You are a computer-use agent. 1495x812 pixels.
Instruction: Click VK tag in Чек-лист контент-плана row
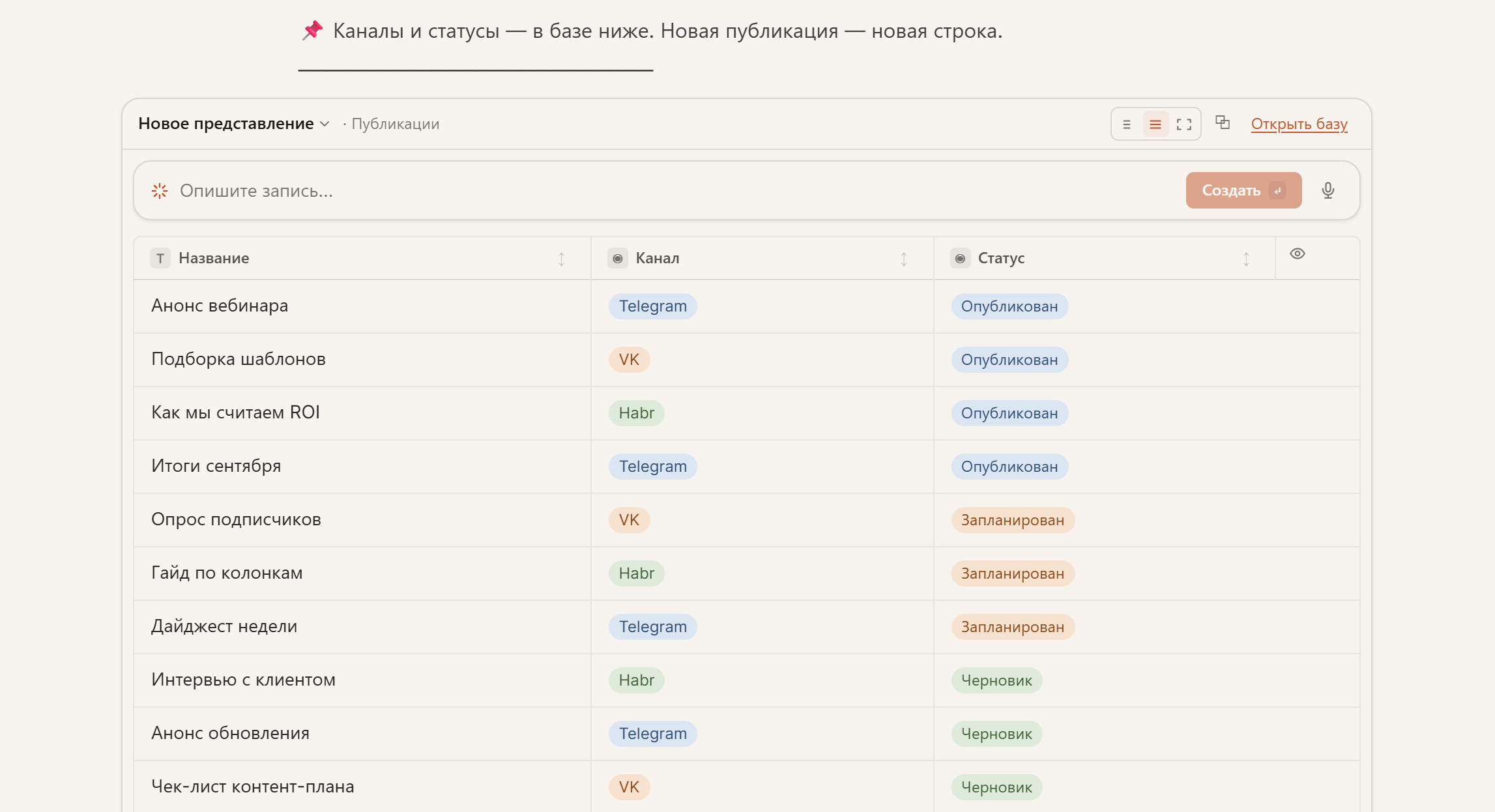pos(629,787)
